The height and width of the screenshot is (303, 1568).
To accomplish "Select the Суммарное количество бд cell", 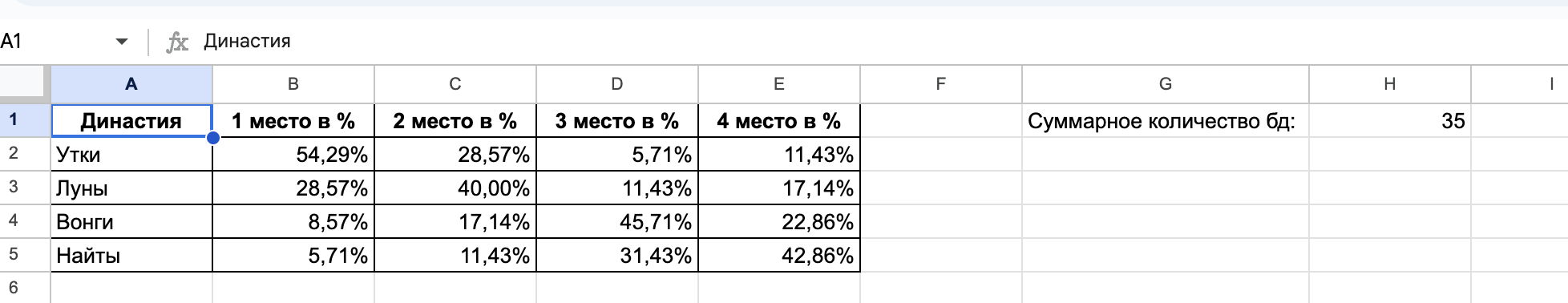I will [x=1166, y=121].
